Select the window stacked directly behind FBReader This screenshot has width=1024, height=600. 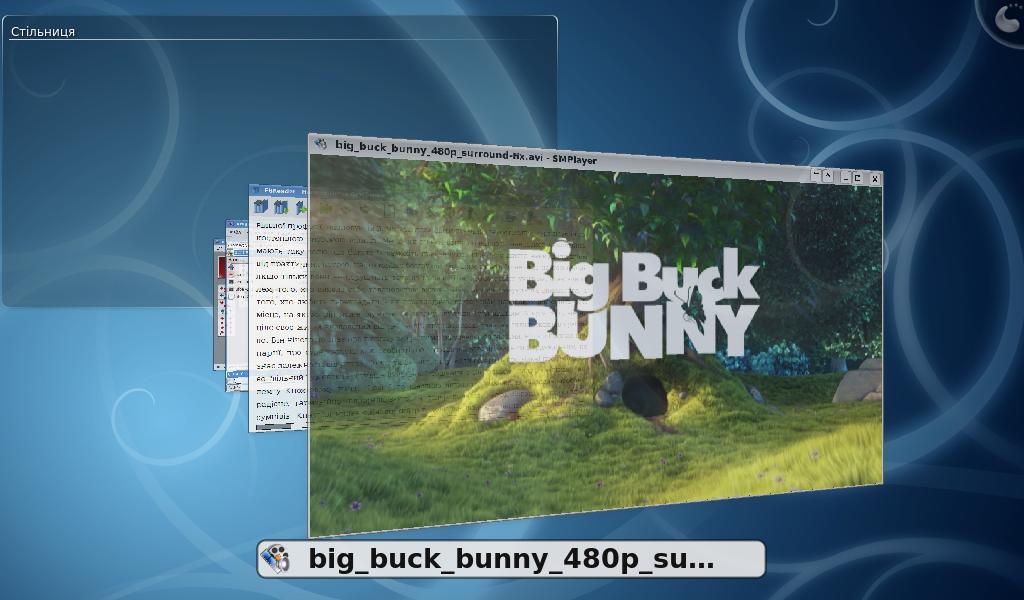(x=237, y=306)
